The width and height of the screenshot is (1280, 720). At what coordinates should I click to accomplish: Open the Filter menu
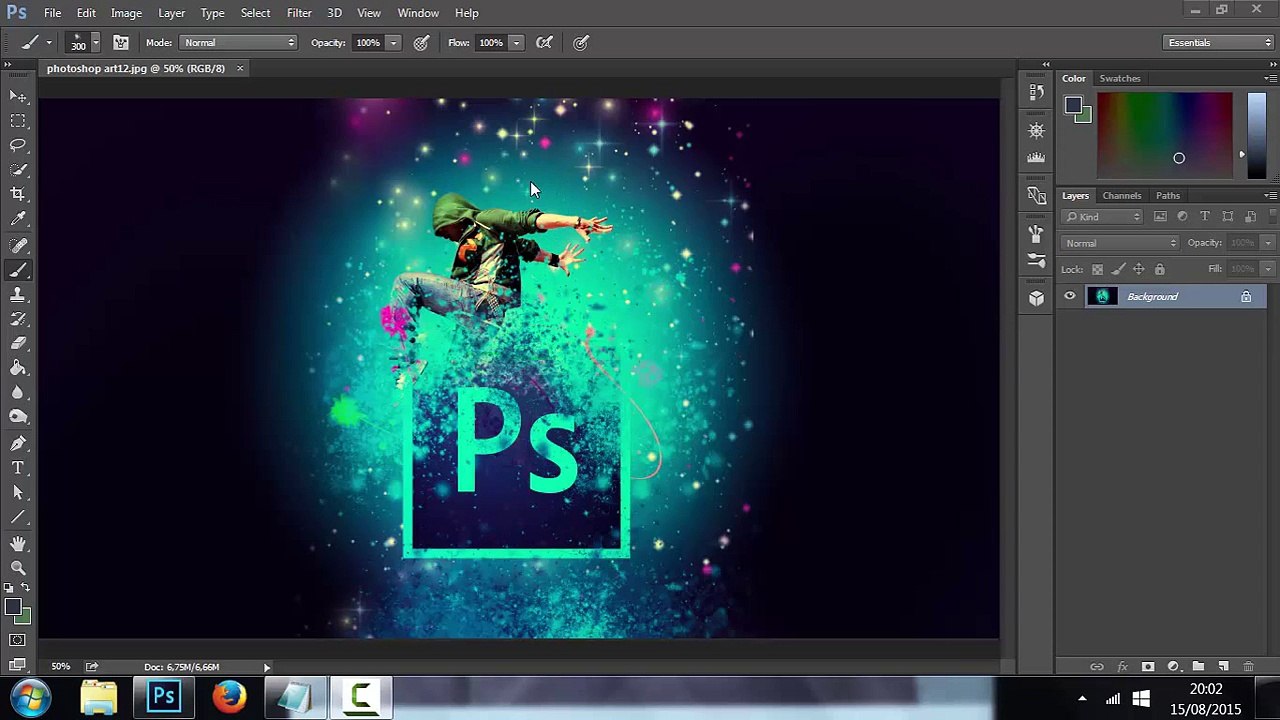(299, 13)
